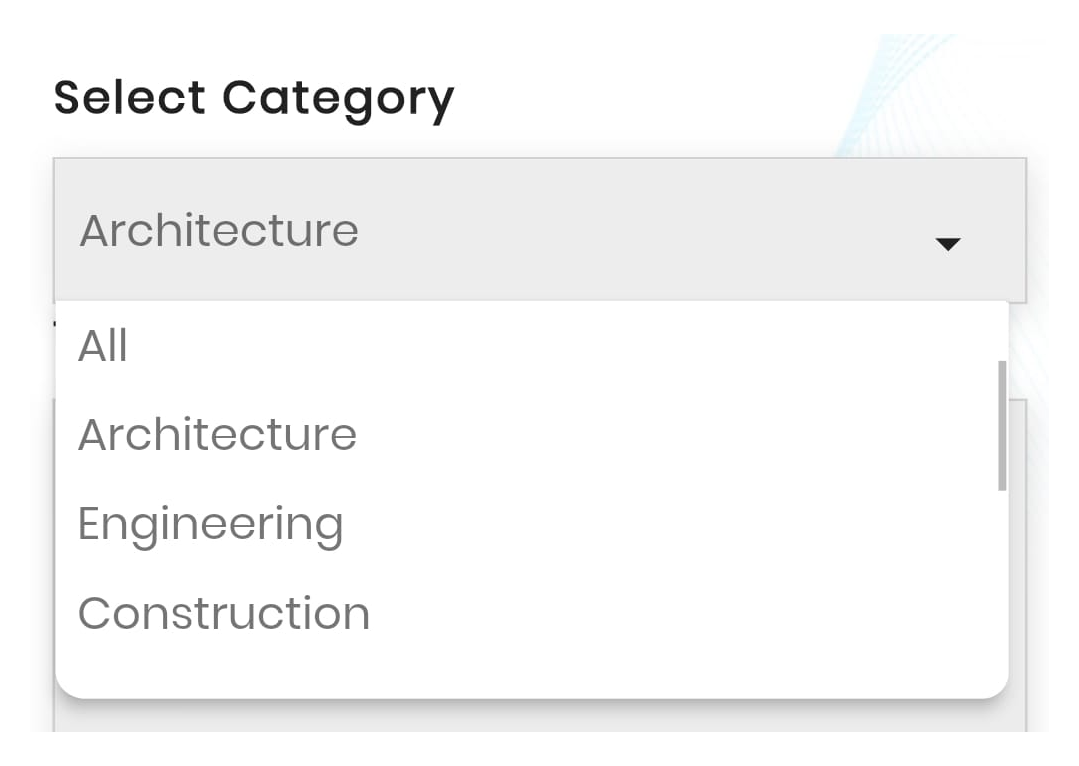
Task: Select the duplicate Architecture list entry
Action: [x=218, y=433]
